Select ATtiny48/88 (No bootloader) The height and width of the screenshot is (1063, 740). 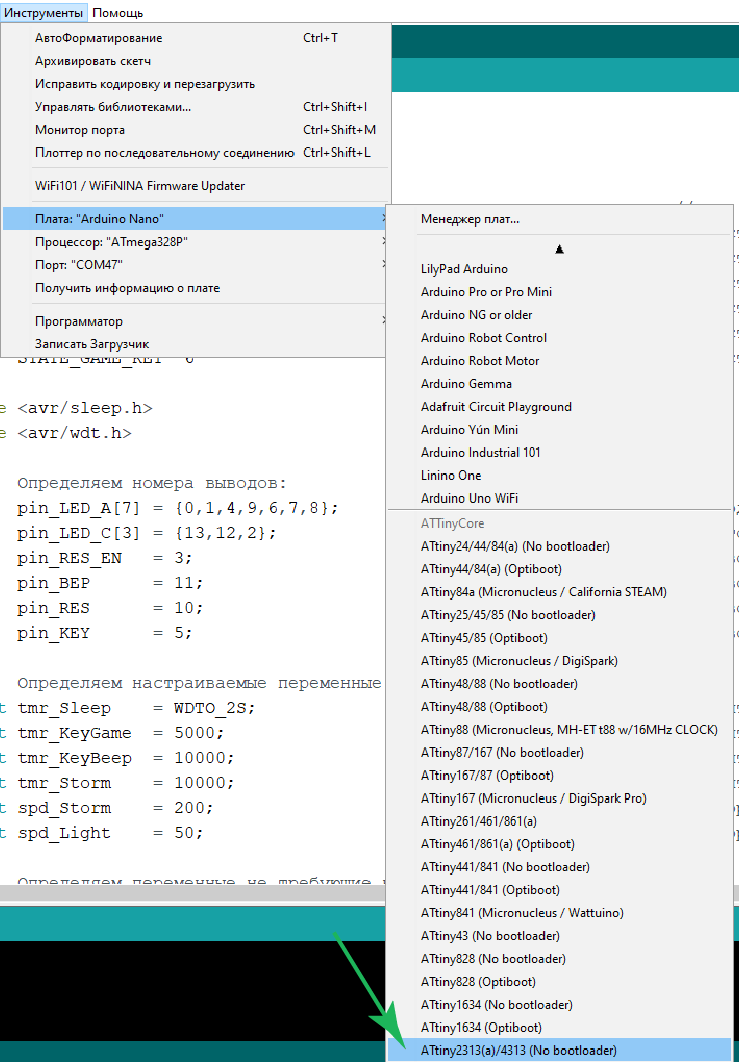pyautogui.click(x=560, y=684)
